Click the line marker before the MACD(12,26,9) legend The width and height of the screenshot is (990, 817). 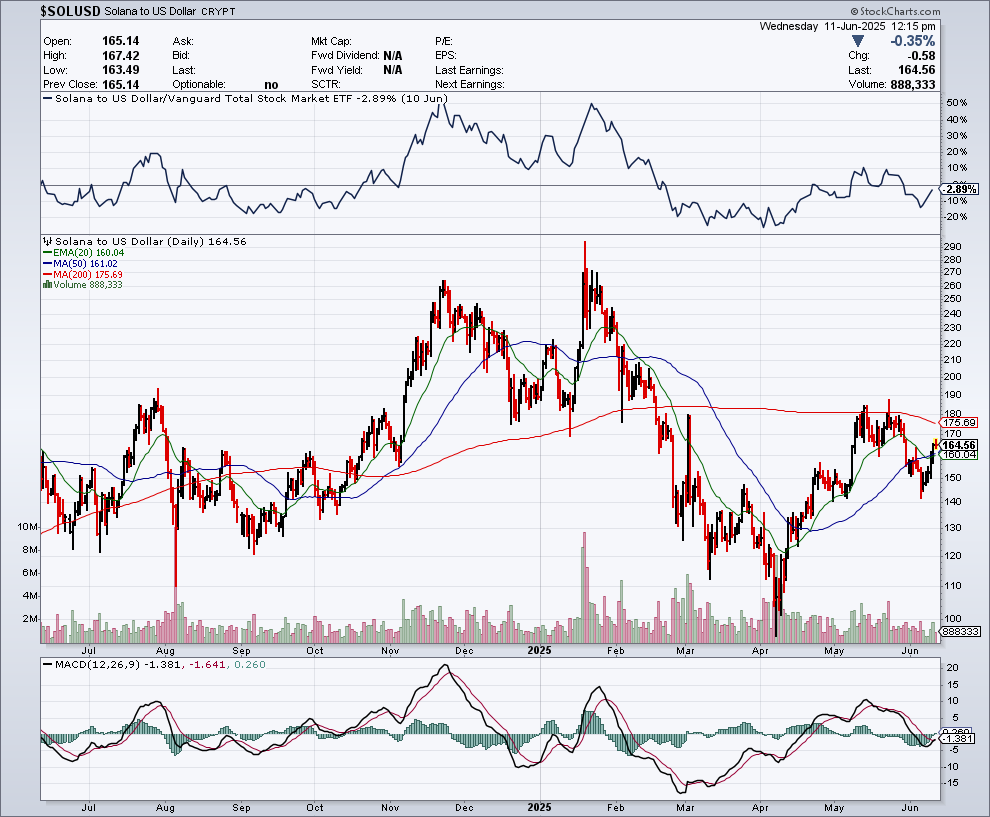point(47,664)
